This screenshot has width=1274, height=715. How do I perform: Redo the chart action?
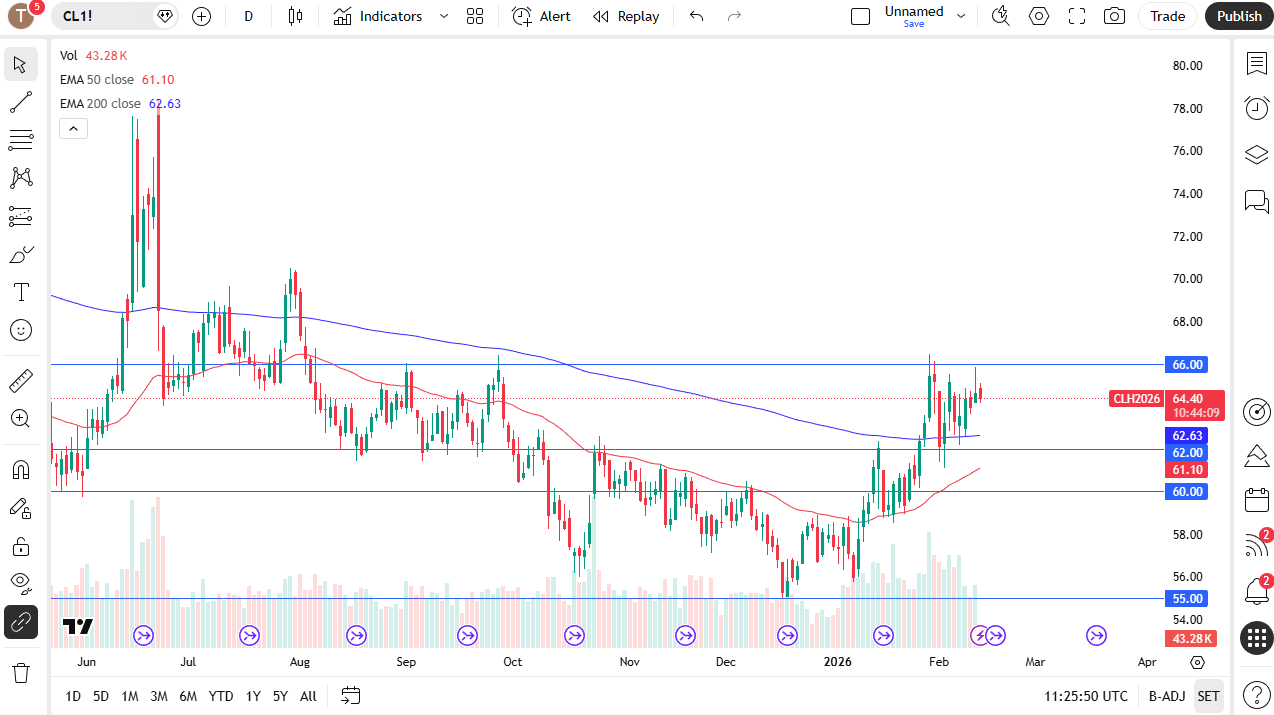[734, 16]
